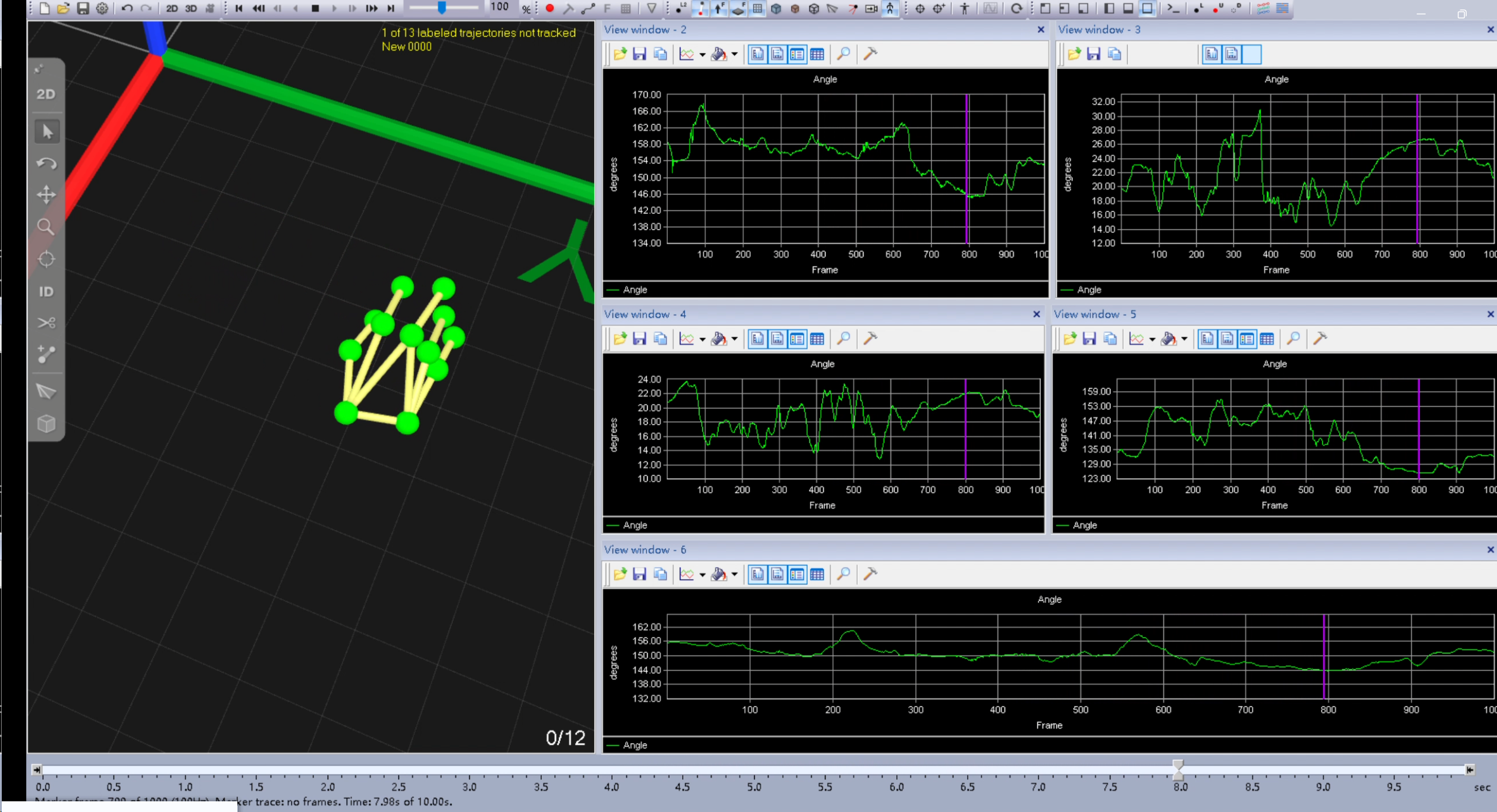Select the Identify (ID) tool in sidebar
Image resolution: width=1497 pixels, height=812 pixels.
46,291
